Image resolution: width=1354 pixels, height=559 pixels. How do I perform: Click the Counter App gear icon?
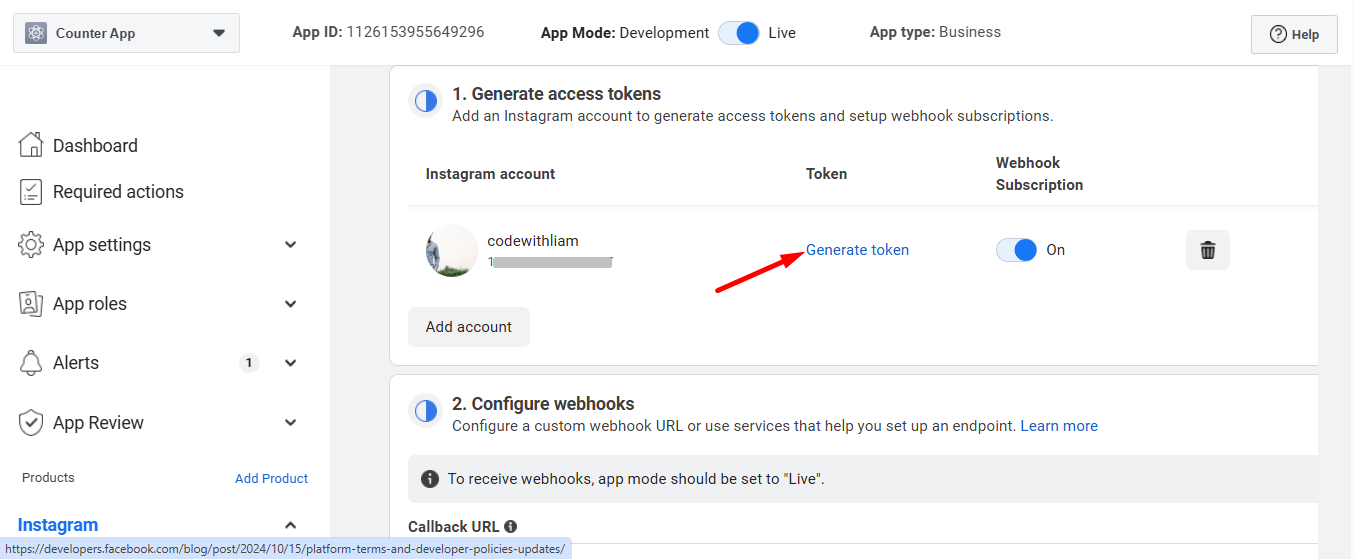(36, 33)
